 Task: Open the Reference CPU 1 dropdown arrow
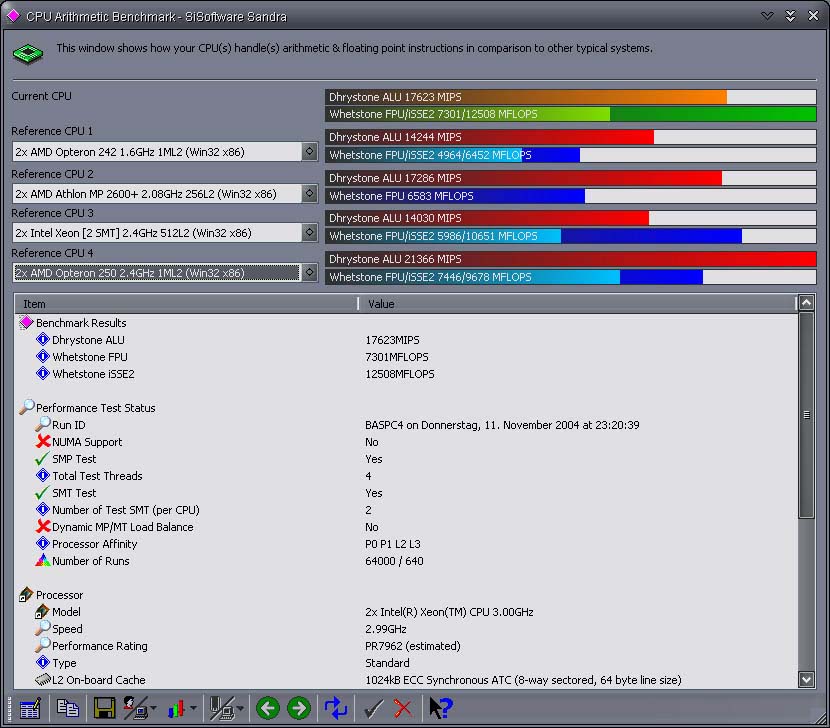tap(310, 151)
